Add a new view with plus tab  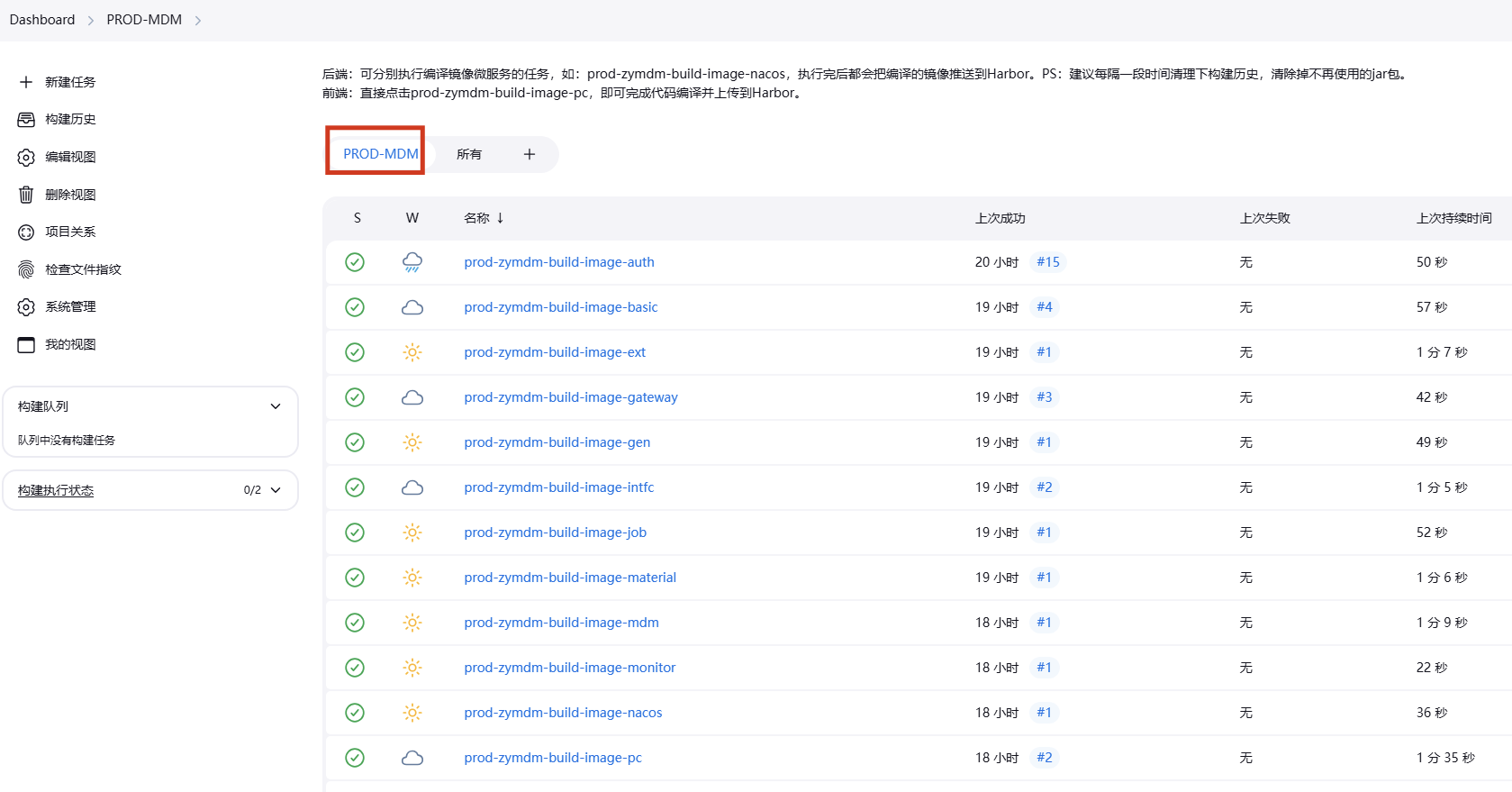(530, 154)
